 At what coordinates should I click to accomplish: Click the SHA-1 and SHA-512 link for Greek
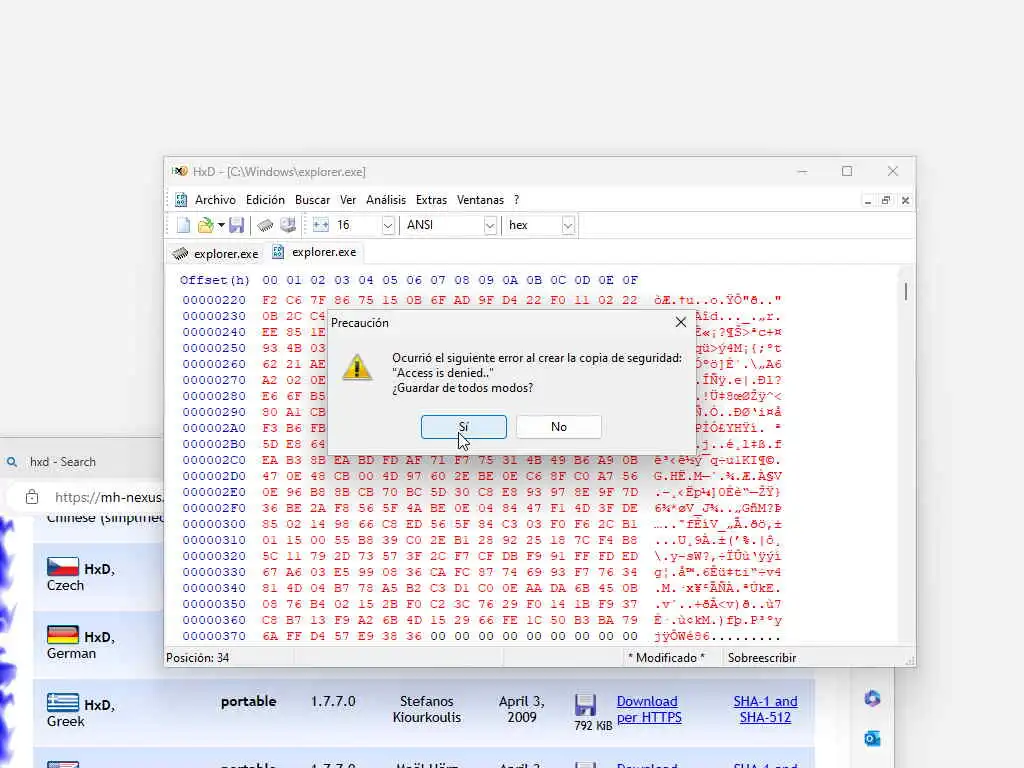[x=765, y=709]
